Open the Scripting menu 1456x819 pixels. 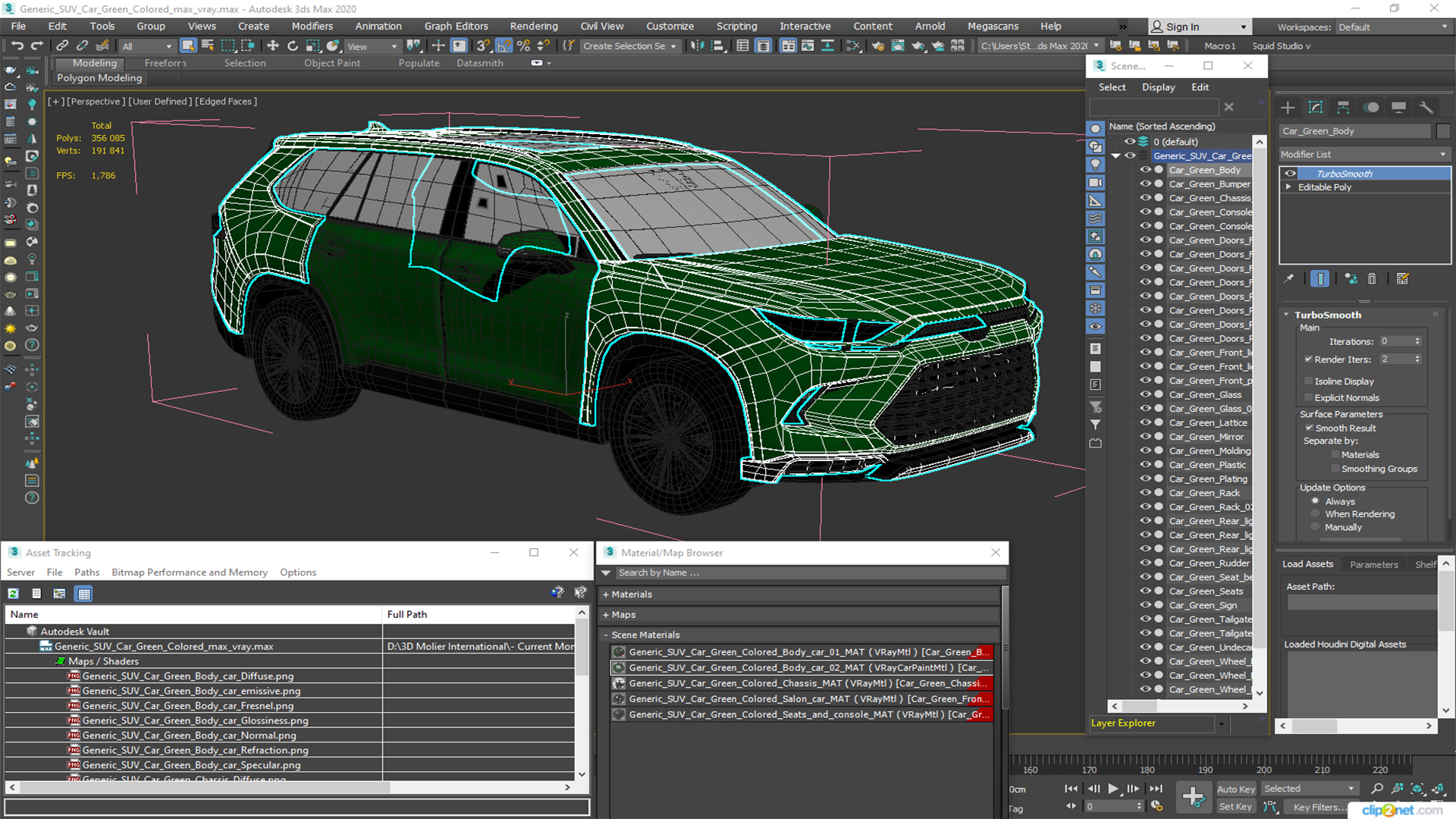(736, 26)
